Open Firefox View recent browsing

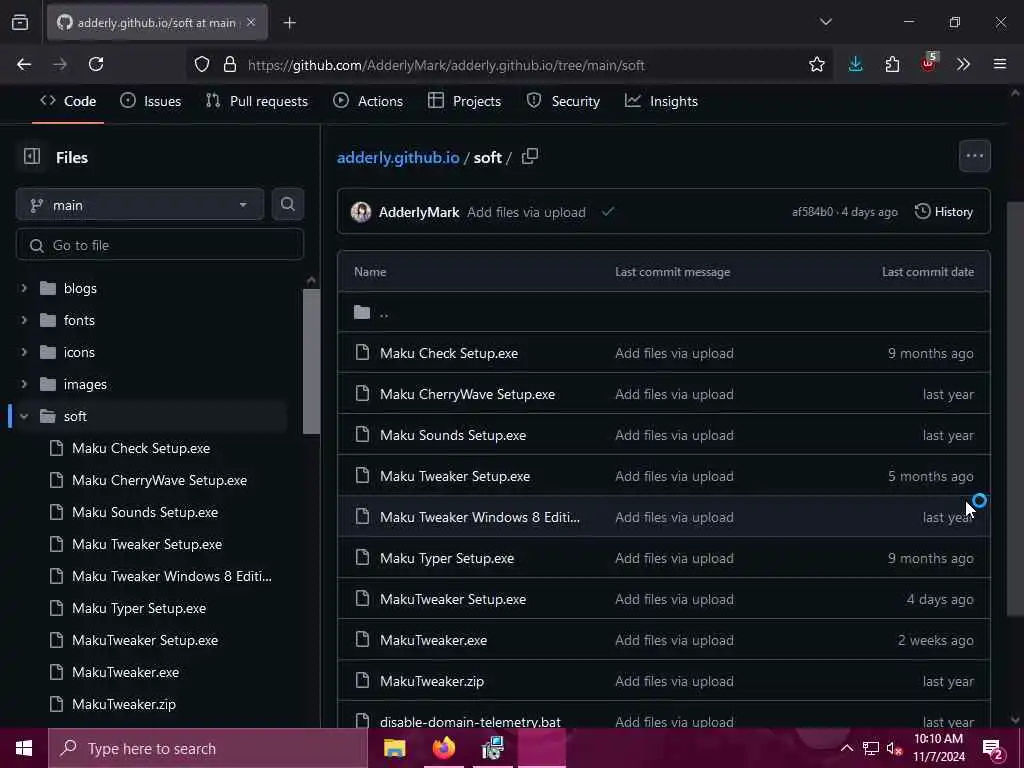pos(20,22)
